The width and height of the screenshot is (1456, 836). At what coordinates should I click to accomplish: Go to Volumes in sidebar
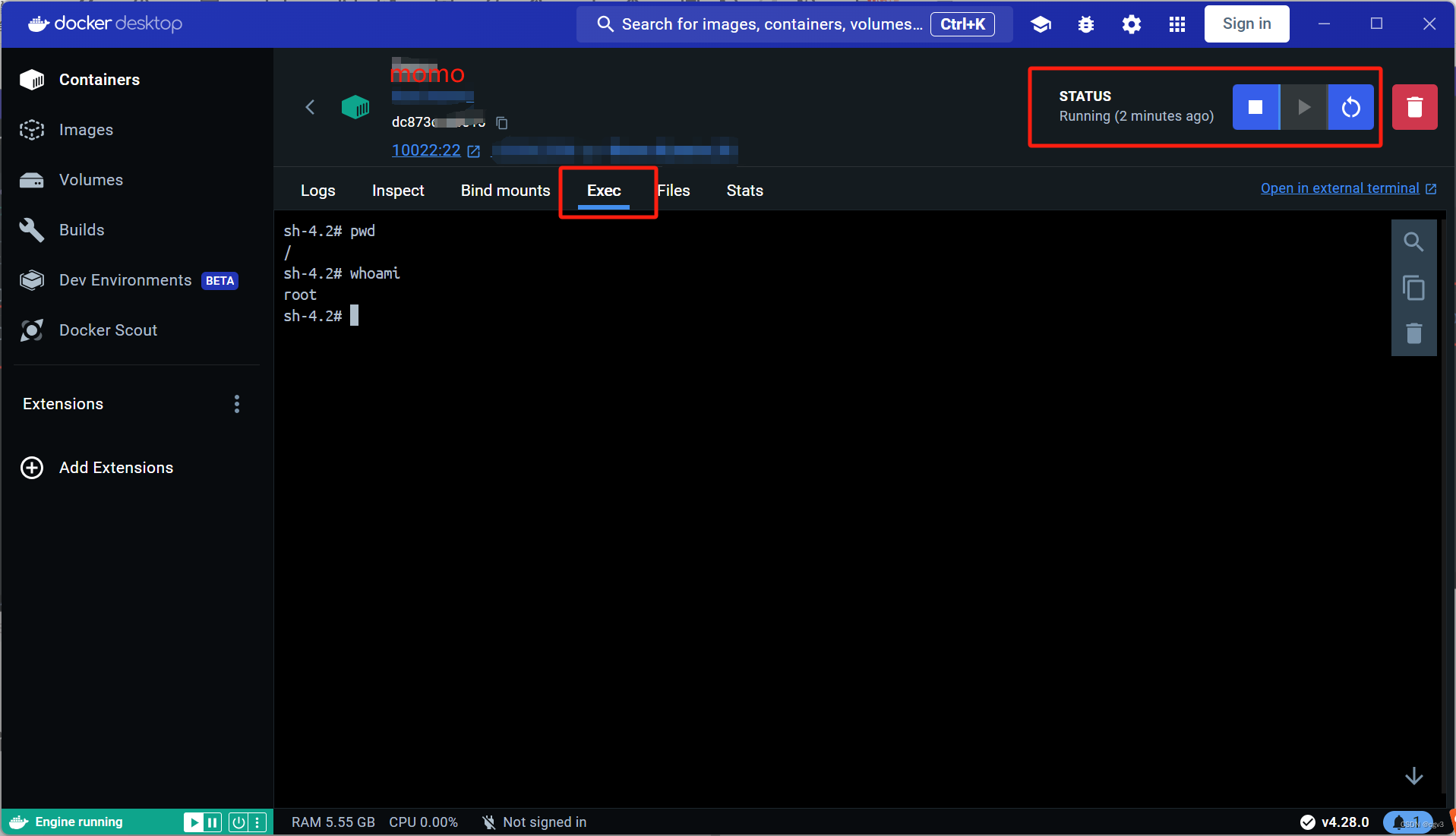click(x=71, y=180)
